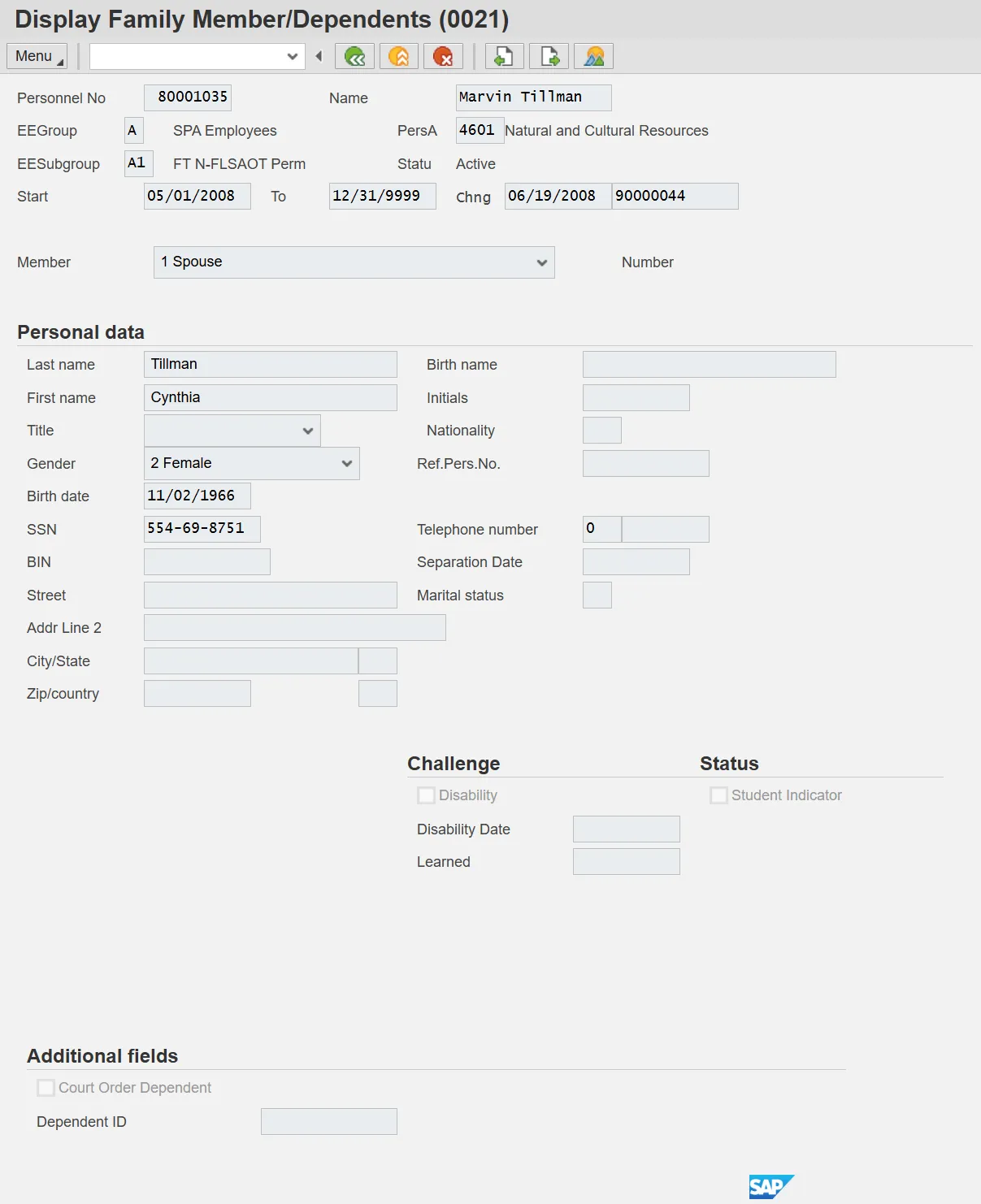
Task: Go to the previous record icon
Action: tap(505, 56)
